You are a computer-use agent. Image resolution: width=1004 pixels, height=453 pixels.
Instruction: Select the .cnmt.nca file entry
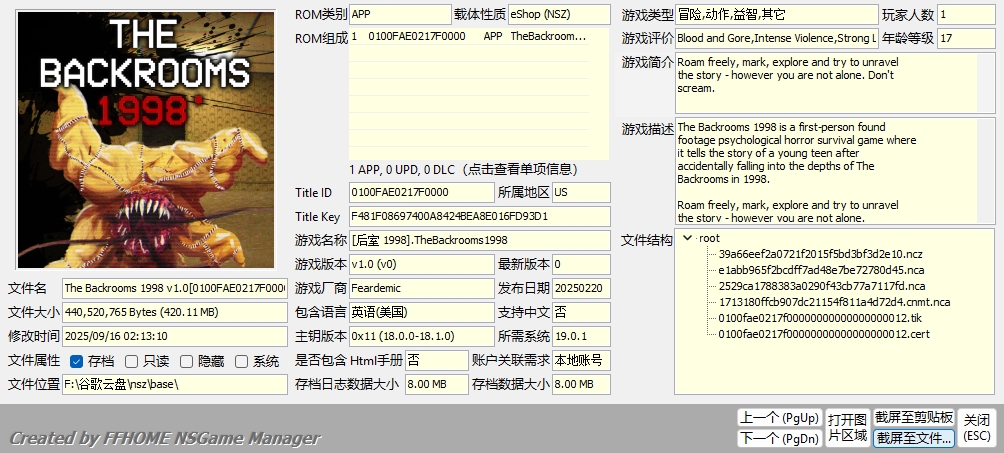coord(833,302)
